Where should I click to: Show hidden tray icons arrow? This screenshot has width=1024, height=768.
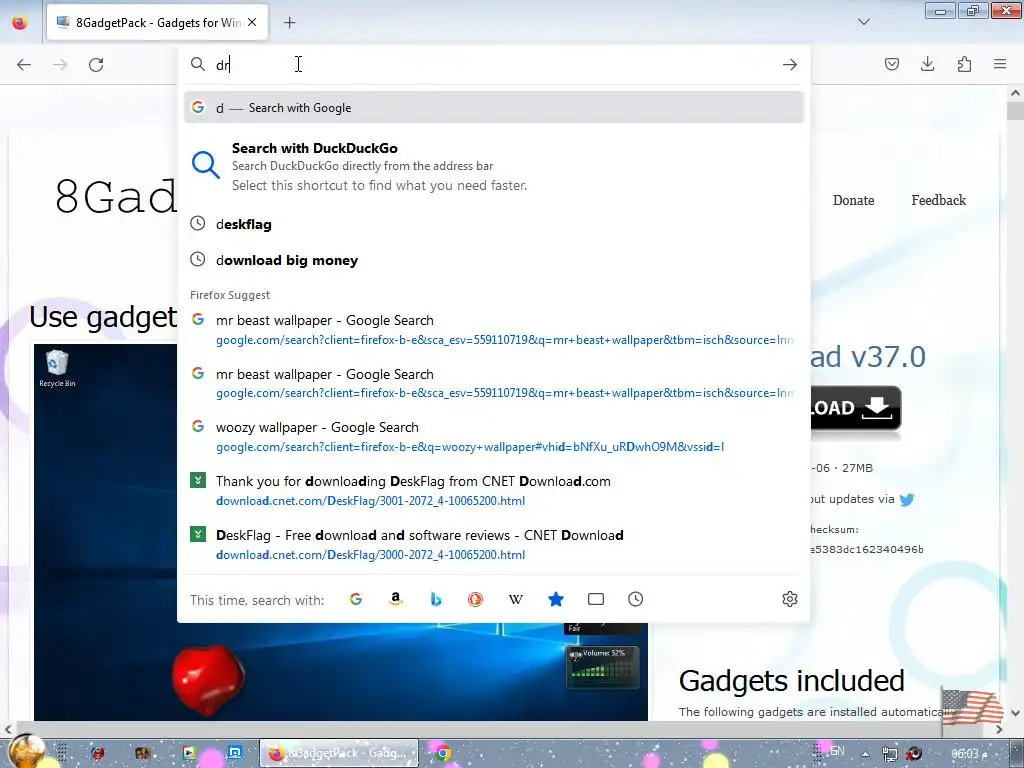(x=865, y=754)
